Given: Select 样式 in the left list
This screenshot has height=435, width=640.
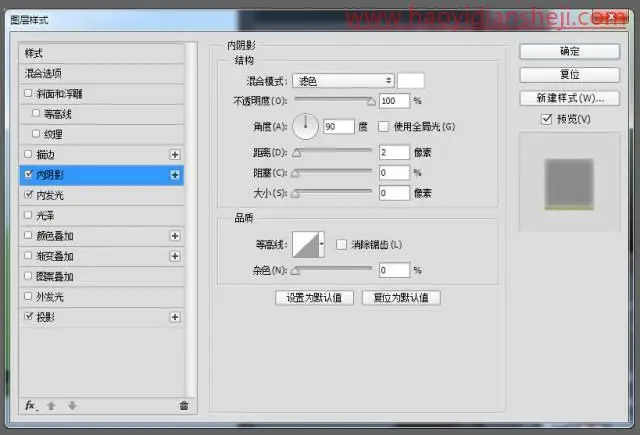Looking at the screenshot, I should click(x=102, y=53).
